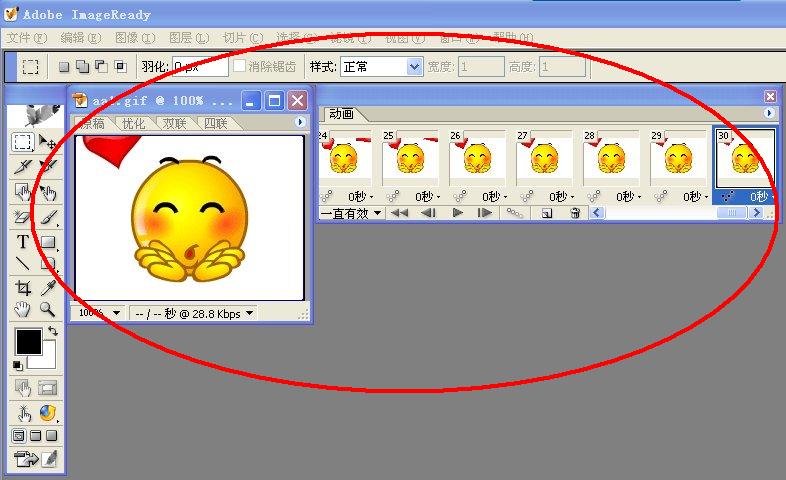The height and width of the screenshot is (480, 786).
Task: Select the Line tool
Action: click(x=23, y=263)
